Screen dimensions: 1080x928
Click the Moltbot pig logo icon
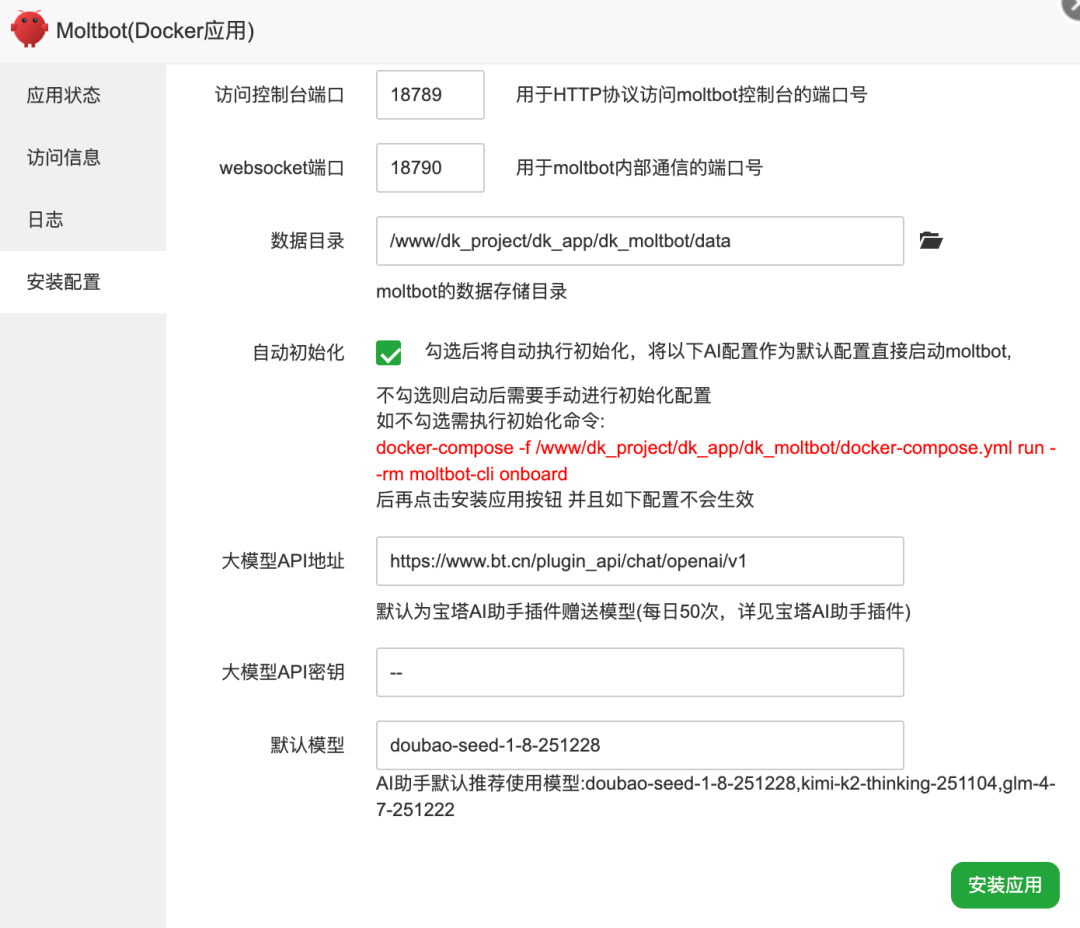29,30
